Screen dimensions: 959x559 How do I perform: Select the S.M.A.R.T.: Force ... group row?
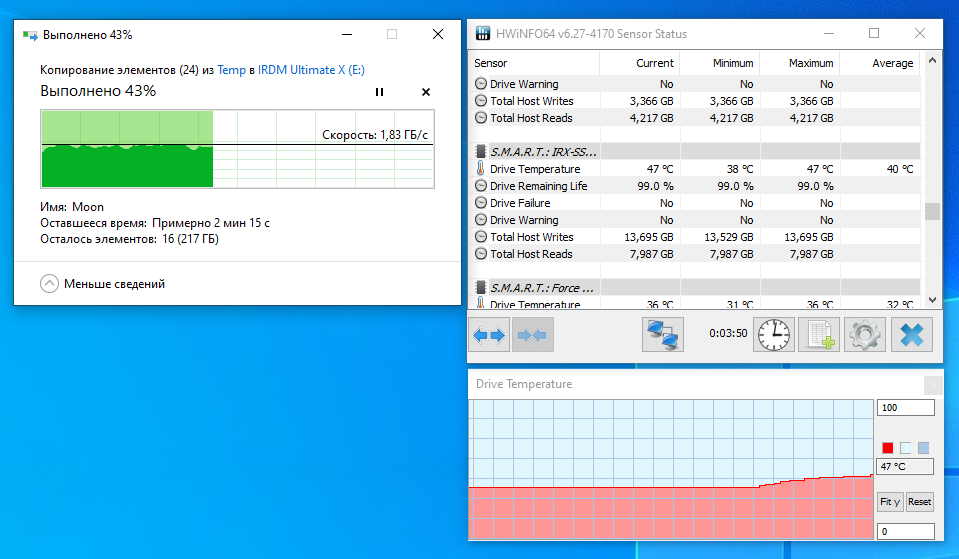pos(695,287)
